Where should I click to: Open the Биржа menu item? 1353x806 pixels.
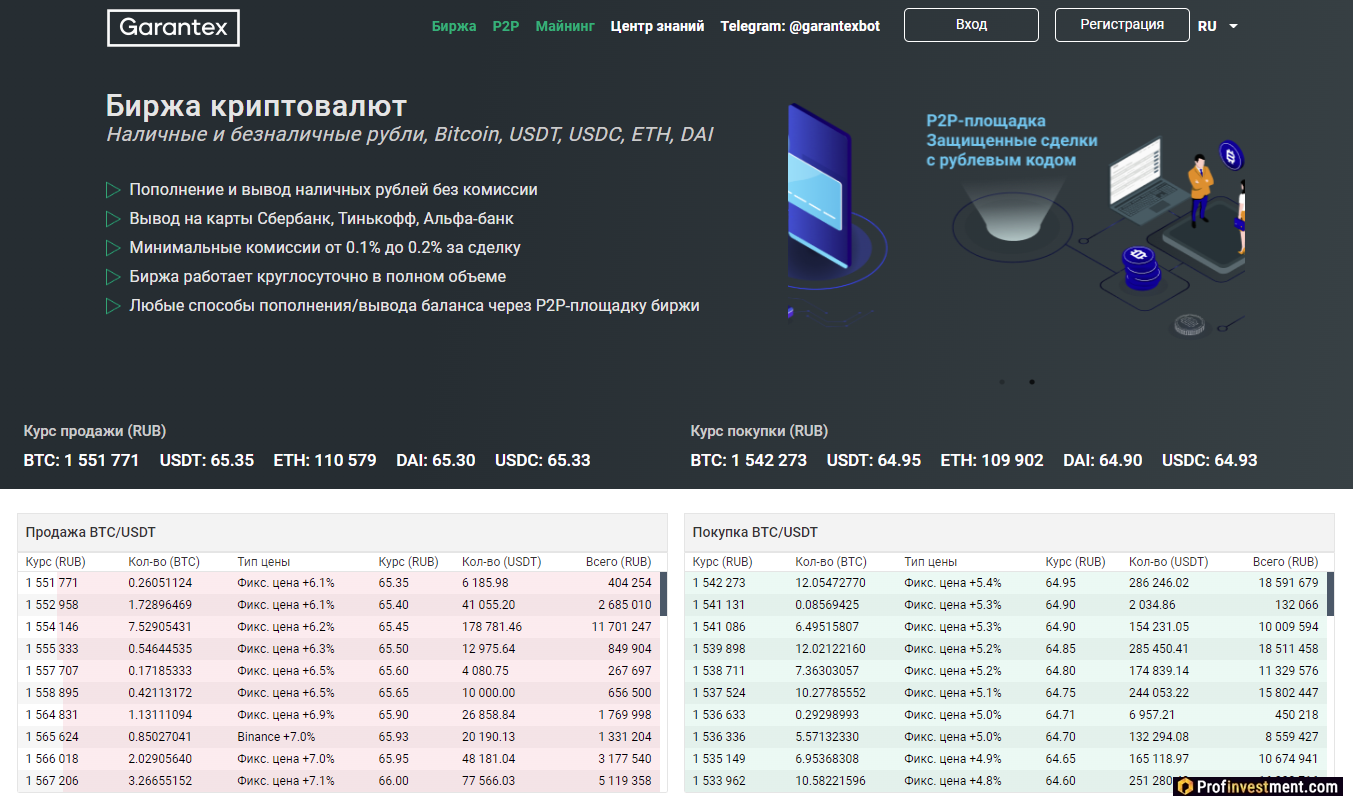[454, 26]
